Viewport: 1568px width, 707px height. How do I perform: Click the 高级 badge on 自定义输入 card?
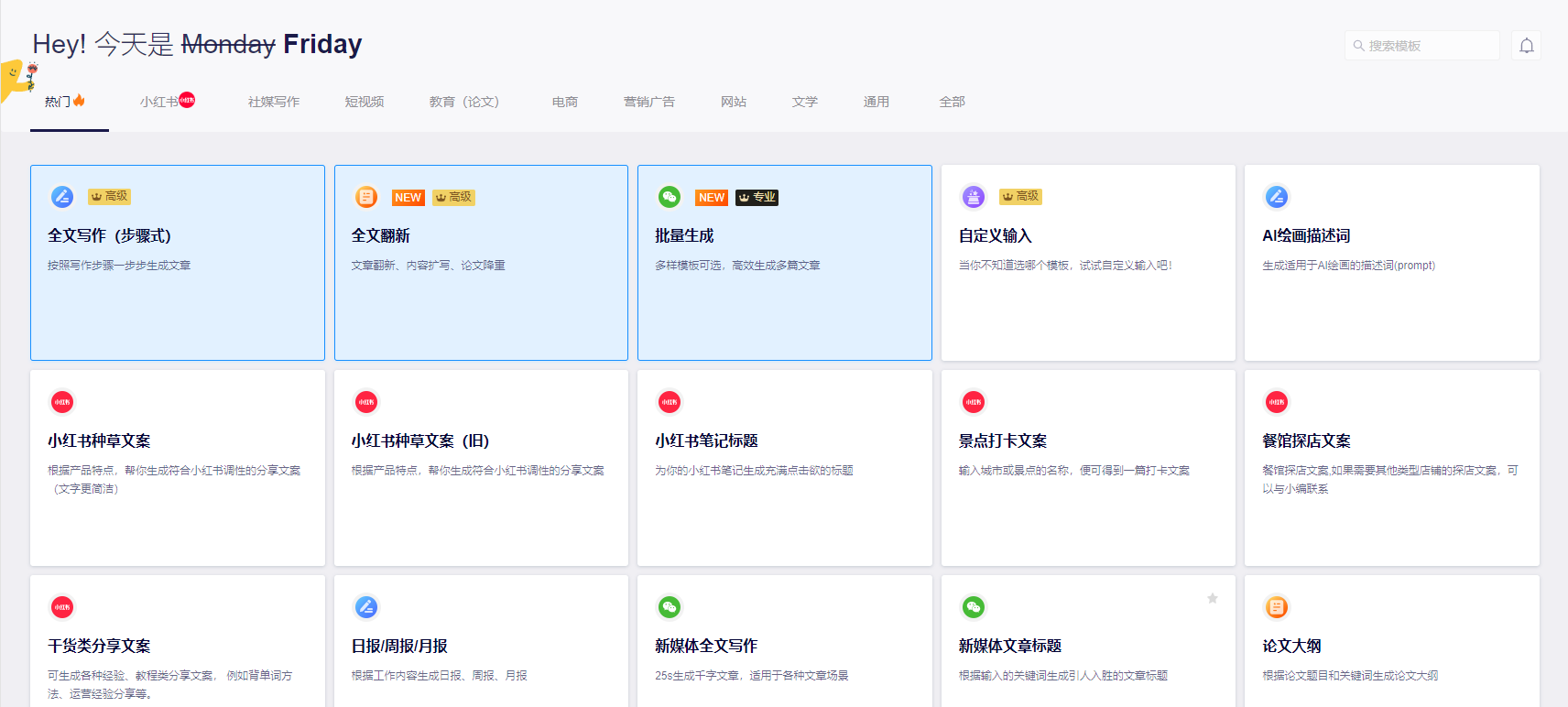[1020, 196]
